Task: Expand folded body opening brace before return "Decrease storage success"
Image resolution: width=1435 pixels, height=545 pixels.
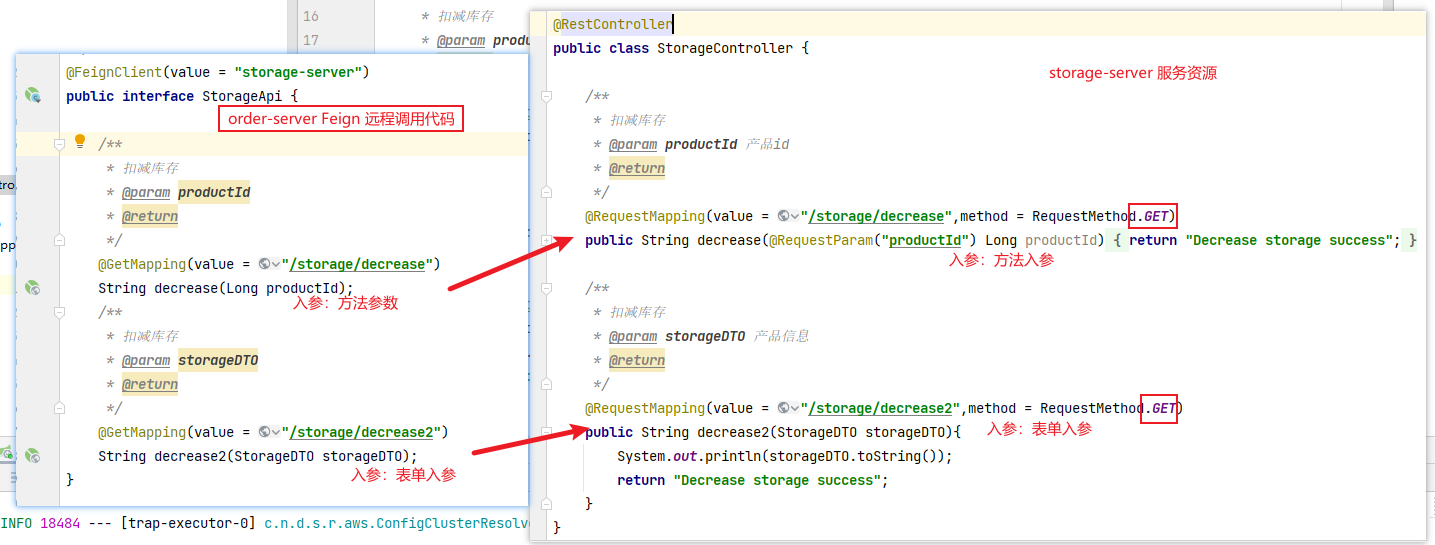Action: coord(1119,240)
